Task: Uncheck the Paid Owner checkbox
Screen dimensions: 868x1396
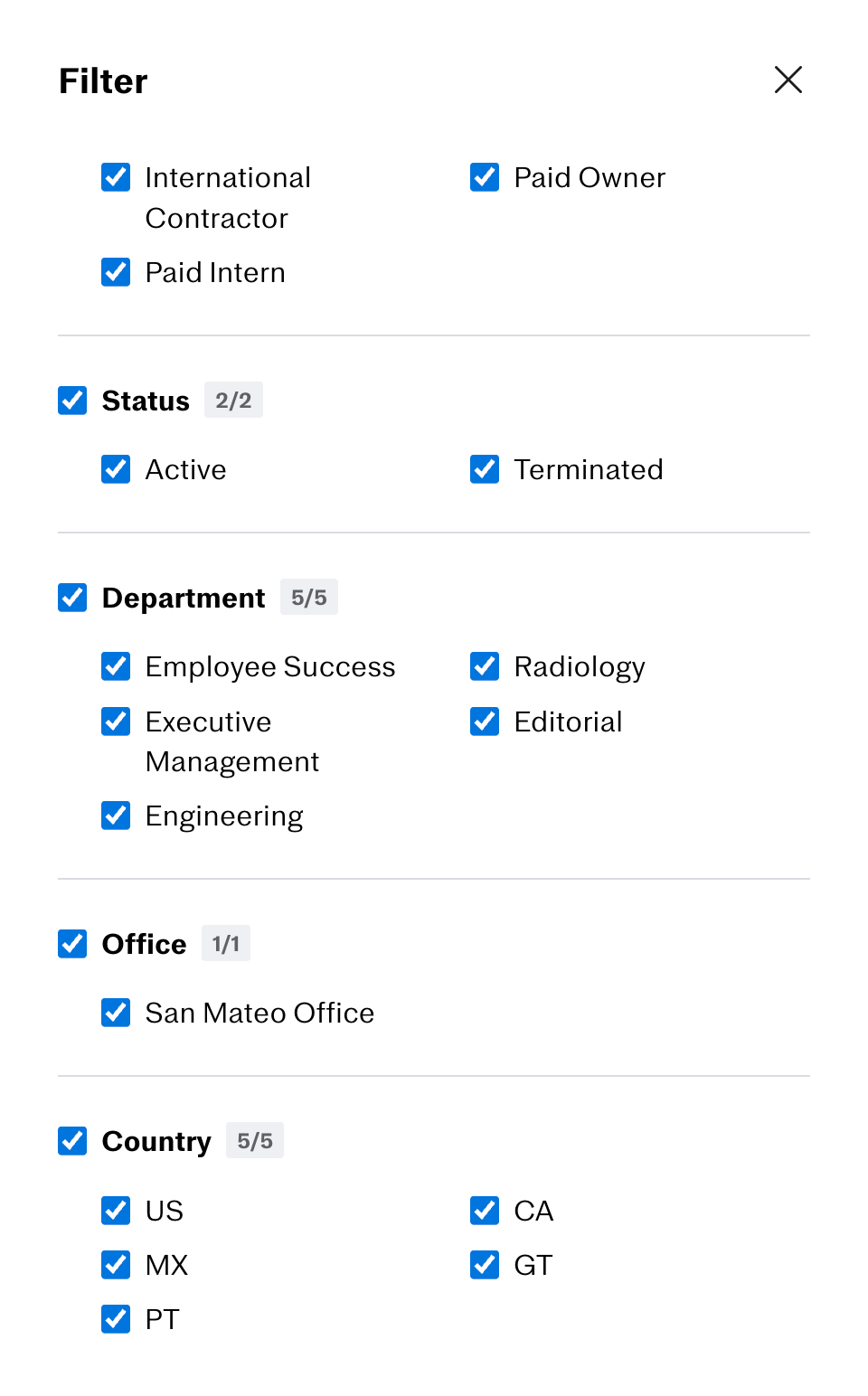Action: [485, 177]
